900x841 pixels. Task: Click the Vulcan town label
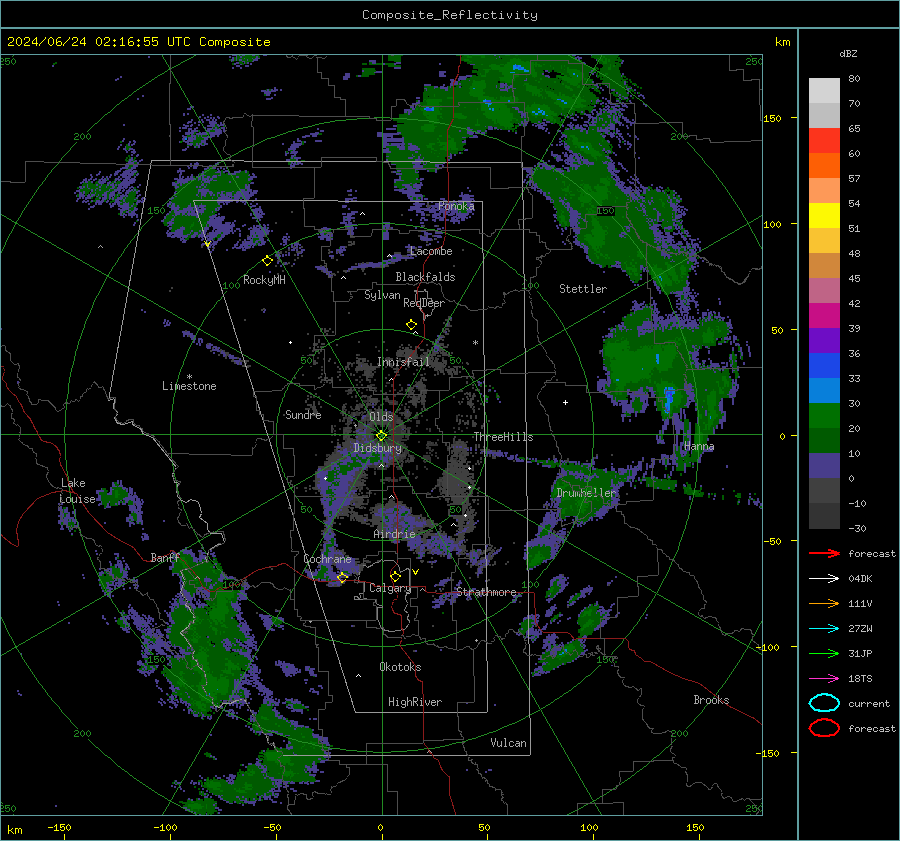tap(509, 743)
